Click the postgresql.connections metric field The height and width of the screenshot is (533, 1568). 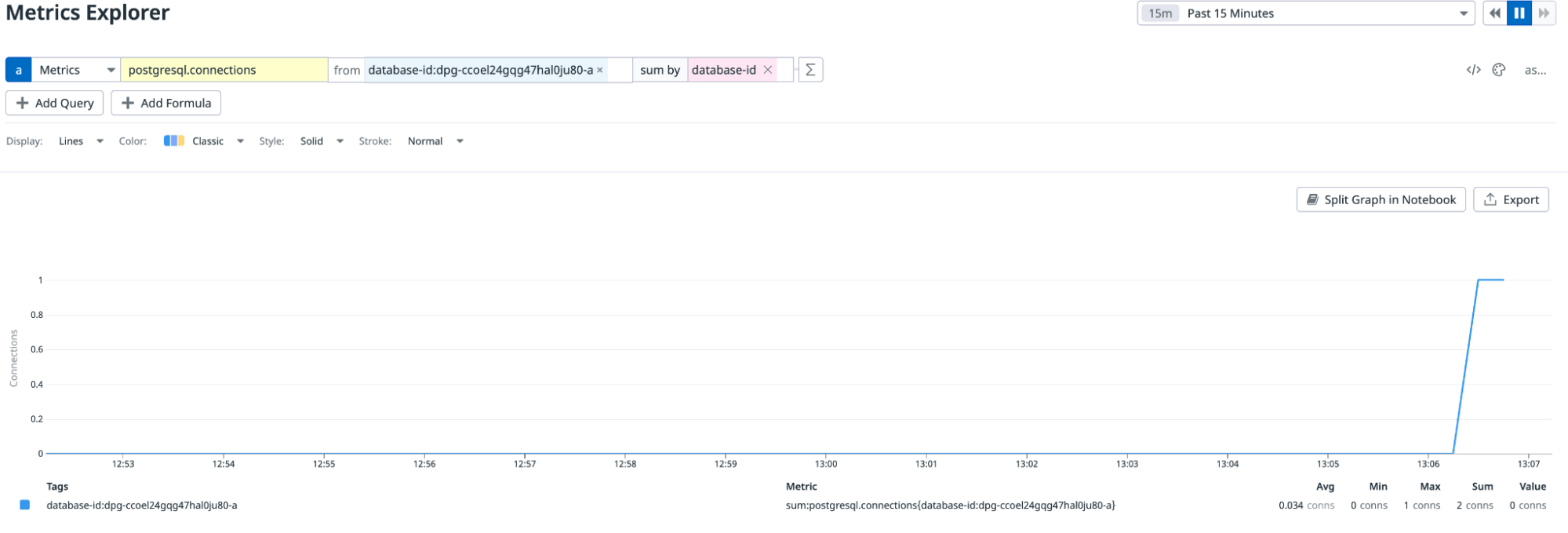click(224, 70)
